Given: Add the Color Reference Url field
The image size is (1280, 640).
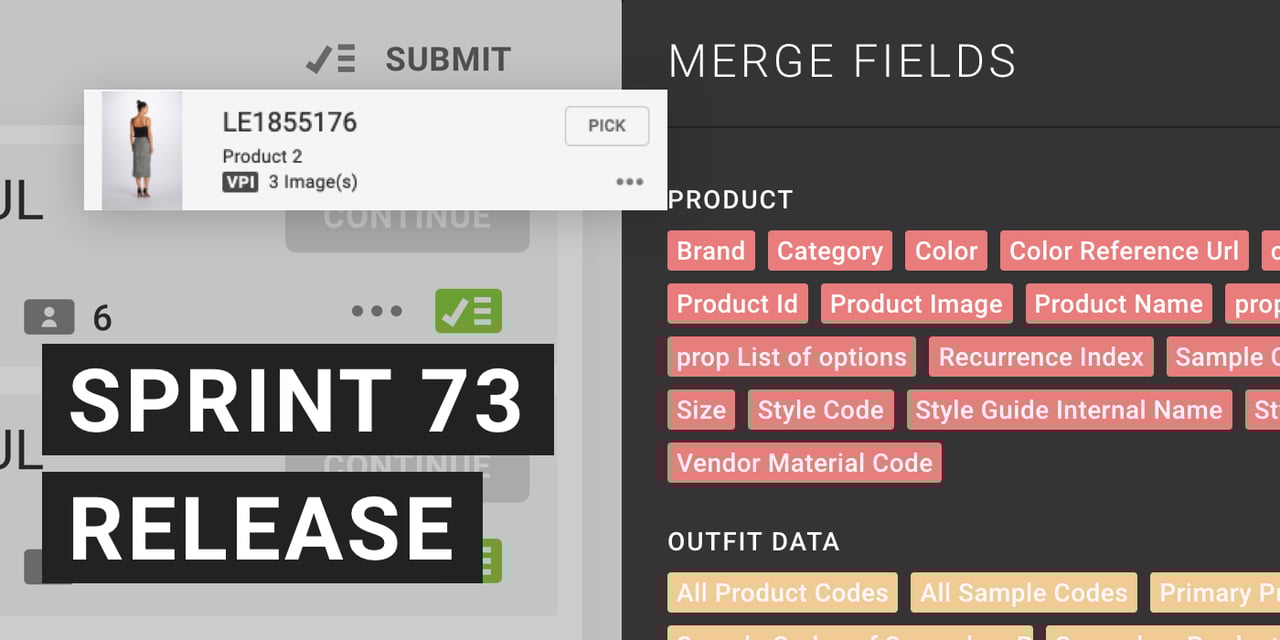Looking at the screenshot, I should [x=1124, y=251].
